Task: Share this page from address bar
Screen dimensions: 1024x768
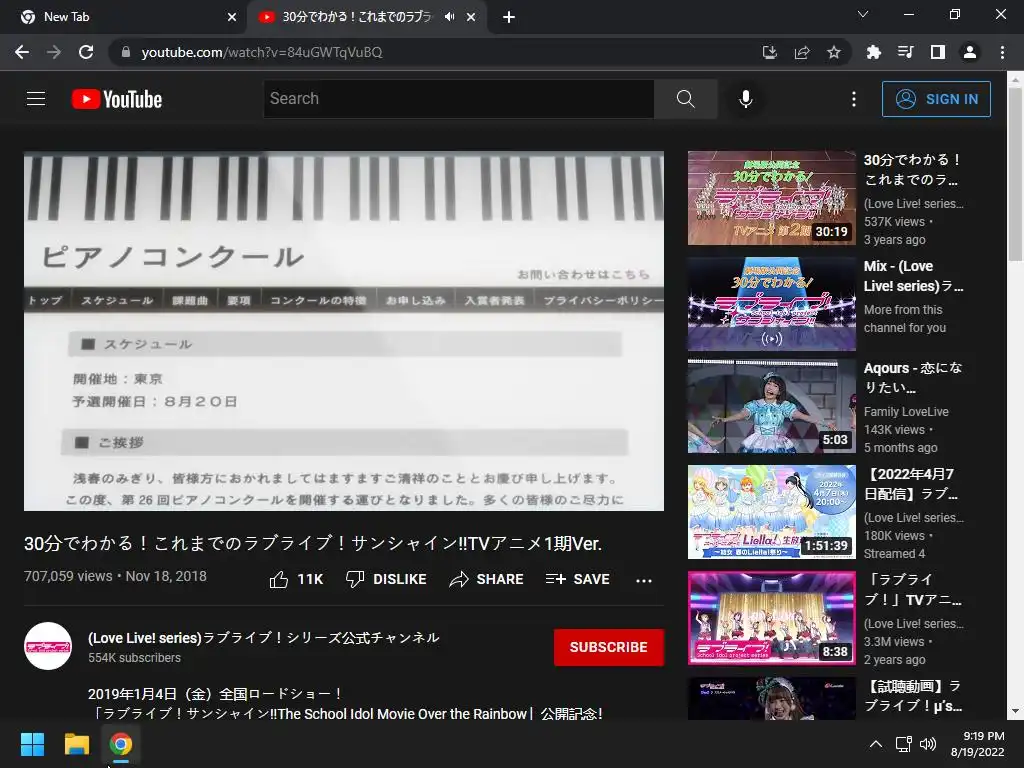Action: [802, 52]
